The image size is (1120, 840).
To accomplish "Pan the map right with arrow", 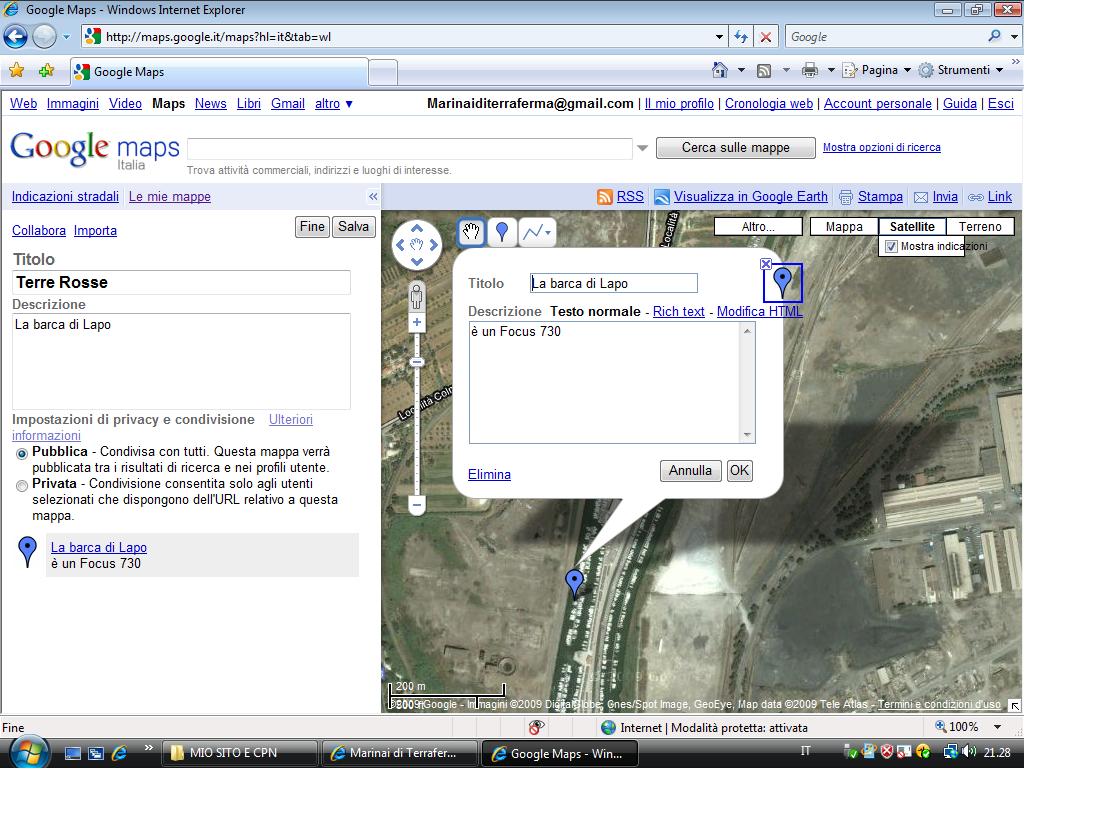I will pos(434,245).
